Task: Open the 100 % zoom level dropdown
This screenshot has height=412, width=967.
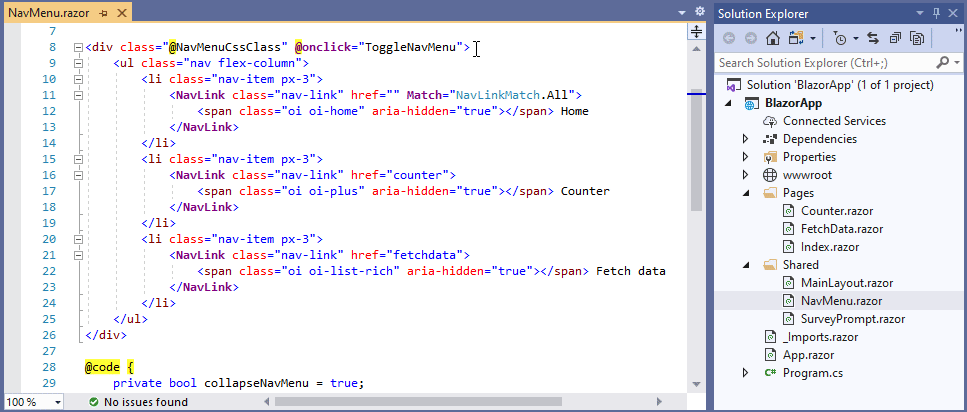Action: point(33,402)
